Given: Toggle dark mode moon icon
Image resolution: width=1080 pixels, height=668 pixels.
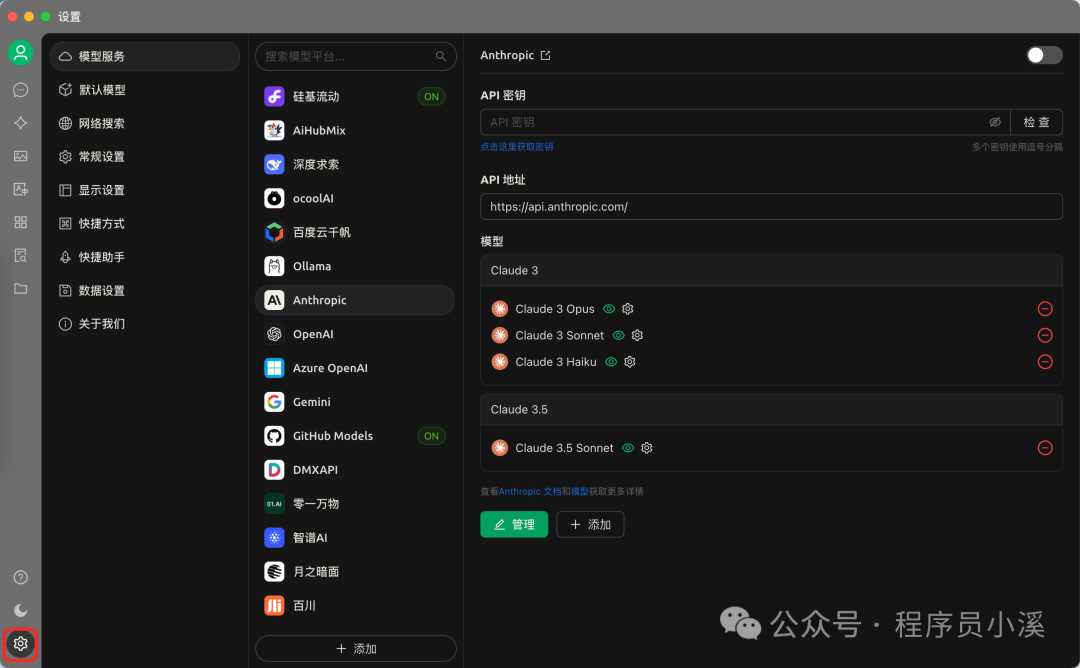Looking at the screenshot, I should tap(21, 610).
